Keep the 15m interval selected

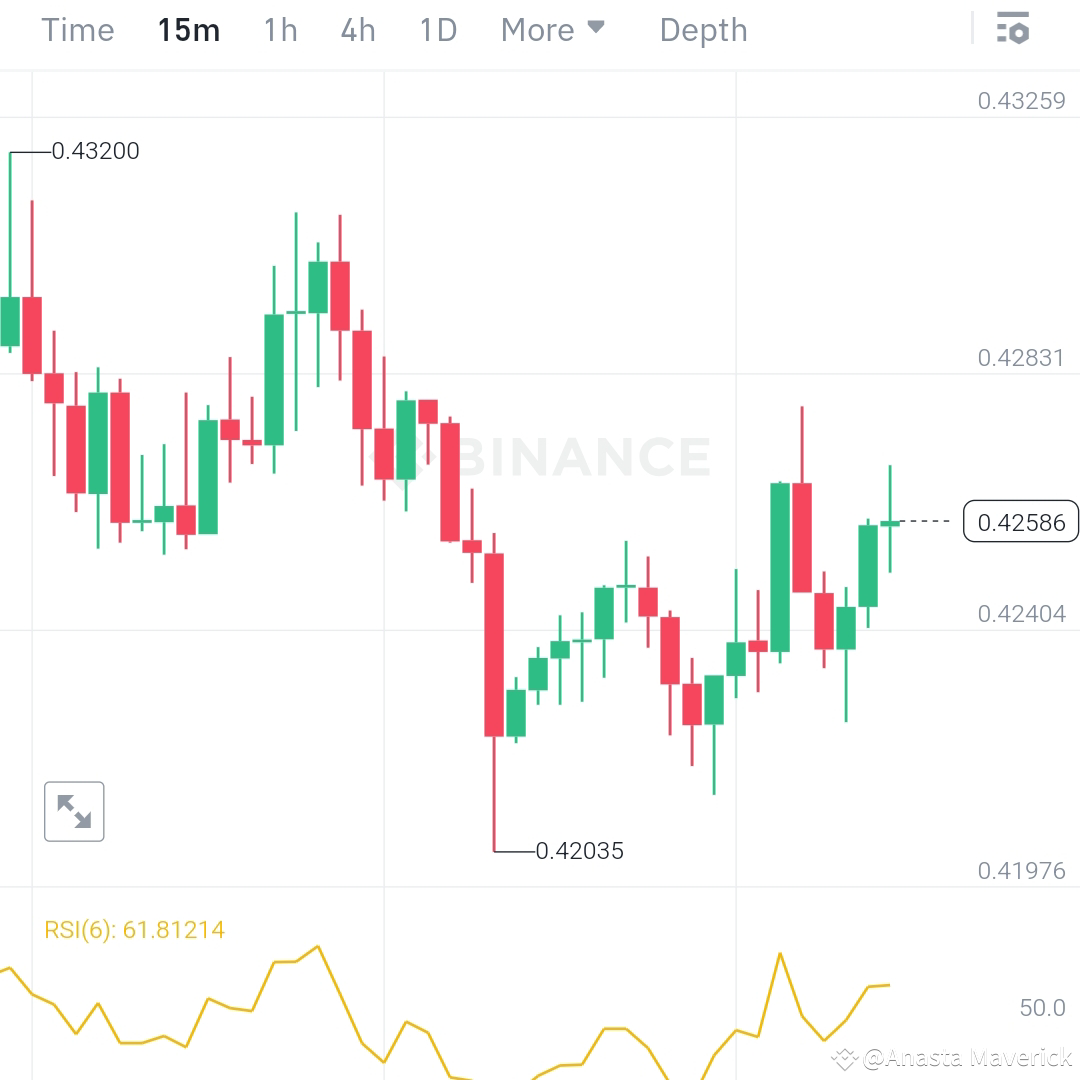point(188,30)
